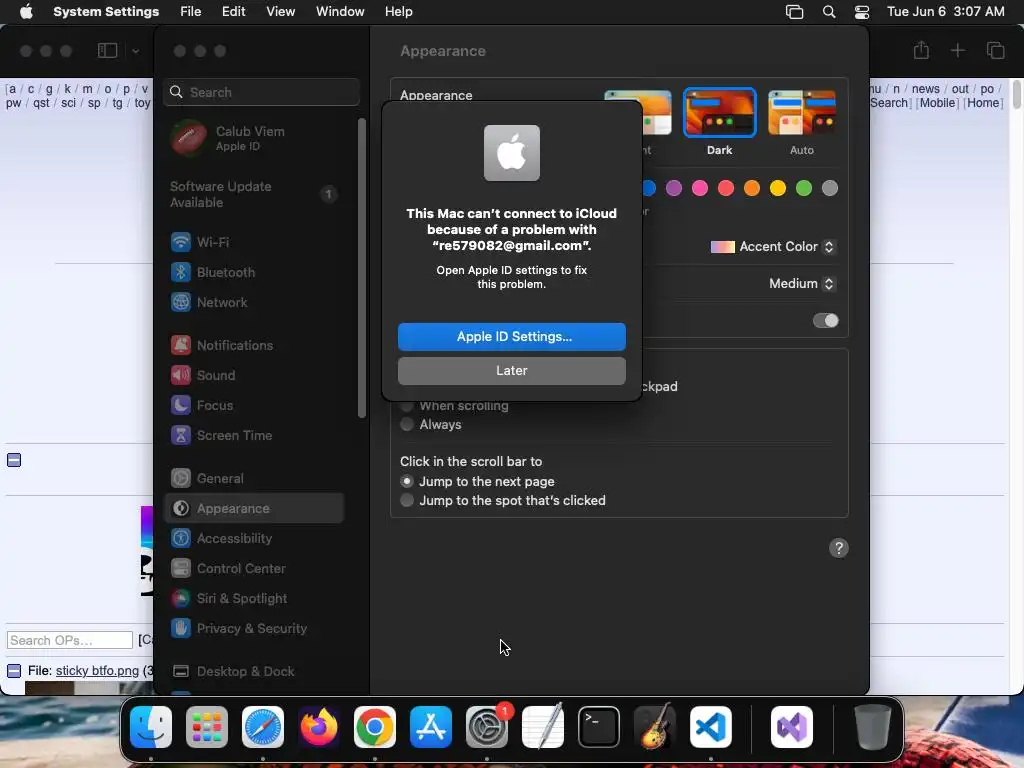The width and height of the screenshot is (1024, 768).
Task: Open Siri & Spotlight settings
Action: (254, 599)
